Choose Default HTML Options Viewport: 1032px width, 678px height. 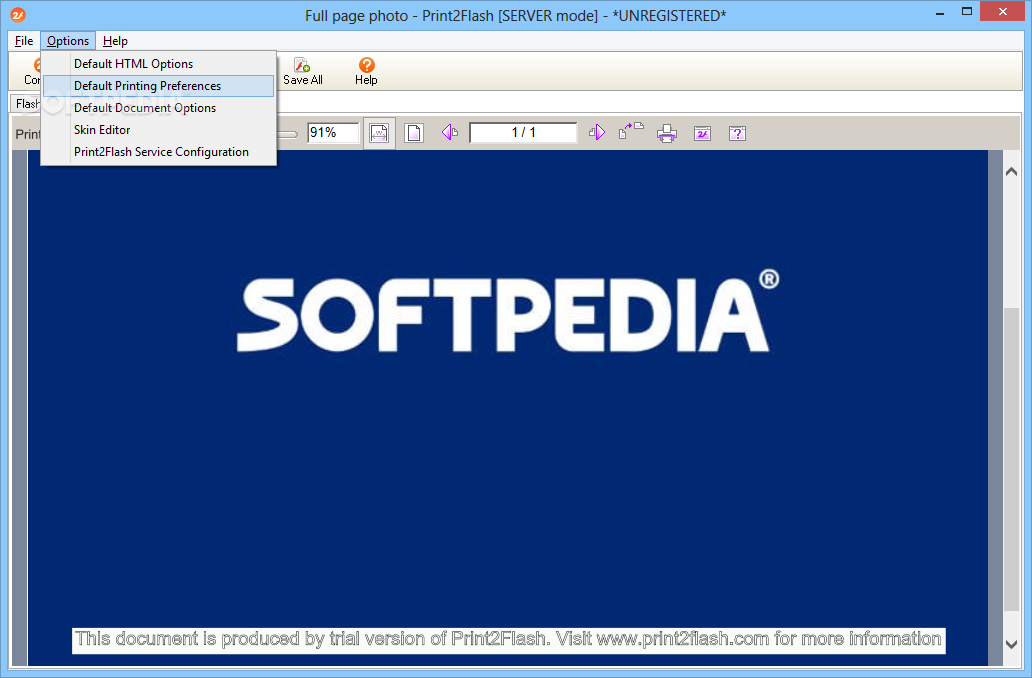pos(158,64)
